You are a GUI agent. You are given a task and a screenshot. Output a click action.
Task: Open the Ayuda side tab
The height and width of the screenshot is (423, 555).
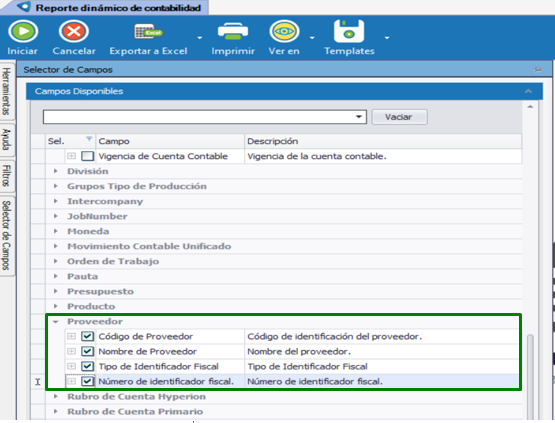[6, 139]
